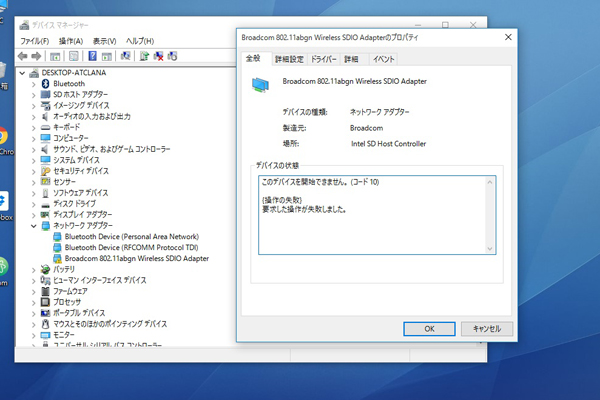
Task: Click the Back arrow in Device Manager toolbar
Action: 23,56
